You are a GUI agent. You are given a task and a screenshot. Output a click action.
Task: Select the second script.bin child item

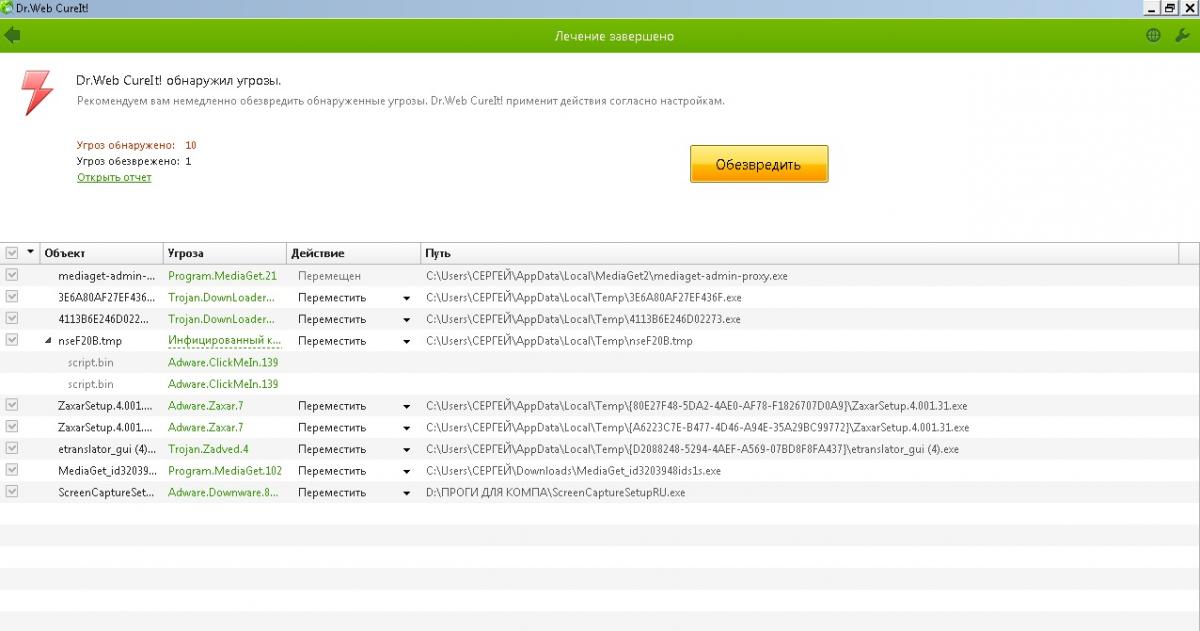(91, 384)
